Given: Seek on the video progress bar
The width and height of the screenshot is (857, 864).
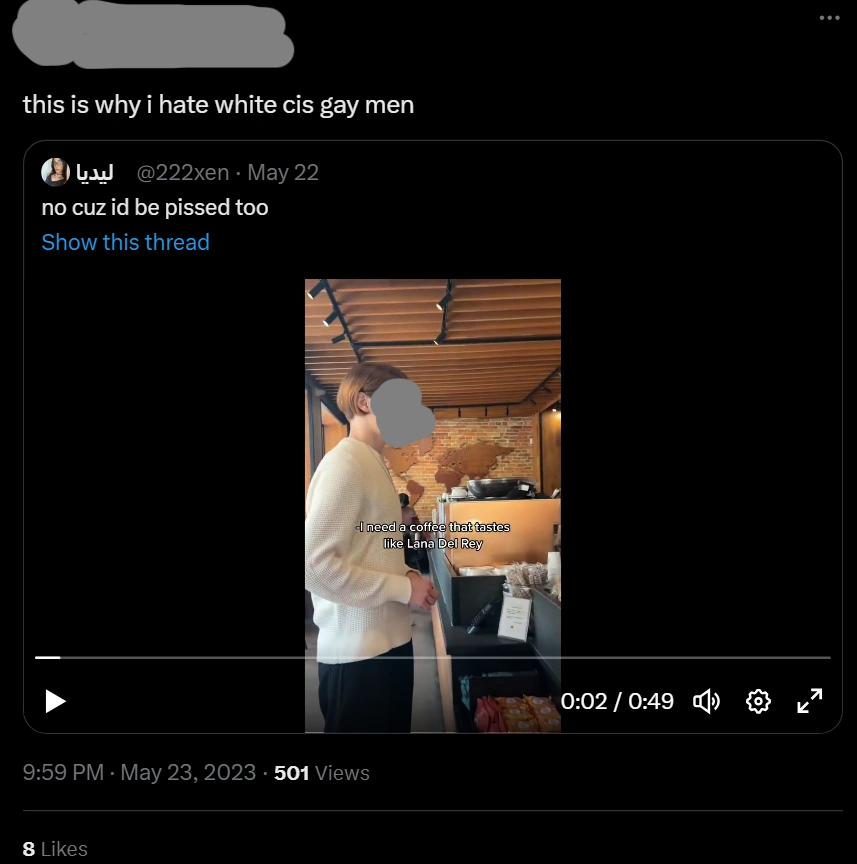Looking at the screenshot, I should 432,657.
